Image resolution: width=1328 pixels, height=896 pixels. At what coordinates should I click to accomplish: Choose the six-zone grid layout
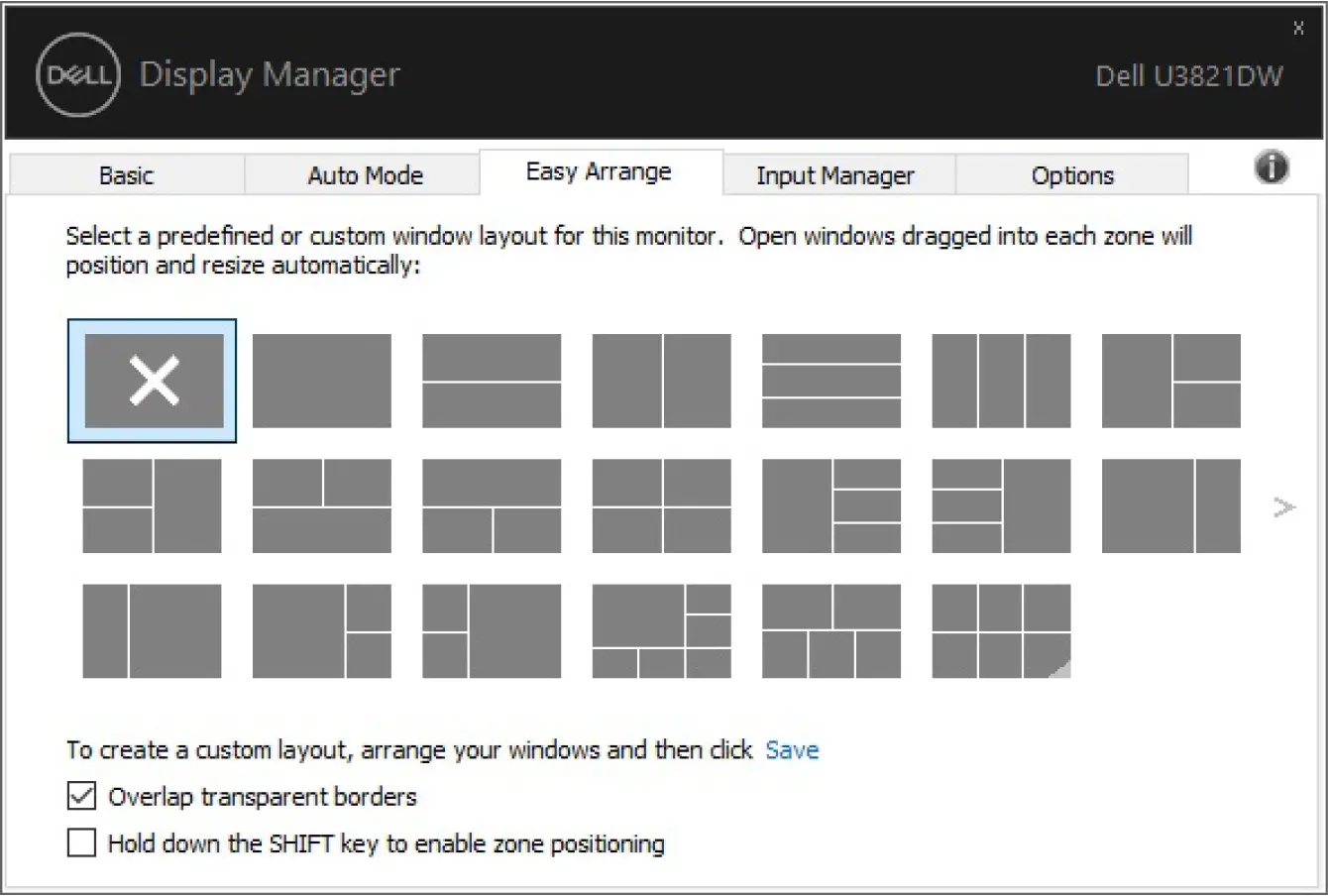(x=1001, y=630)
